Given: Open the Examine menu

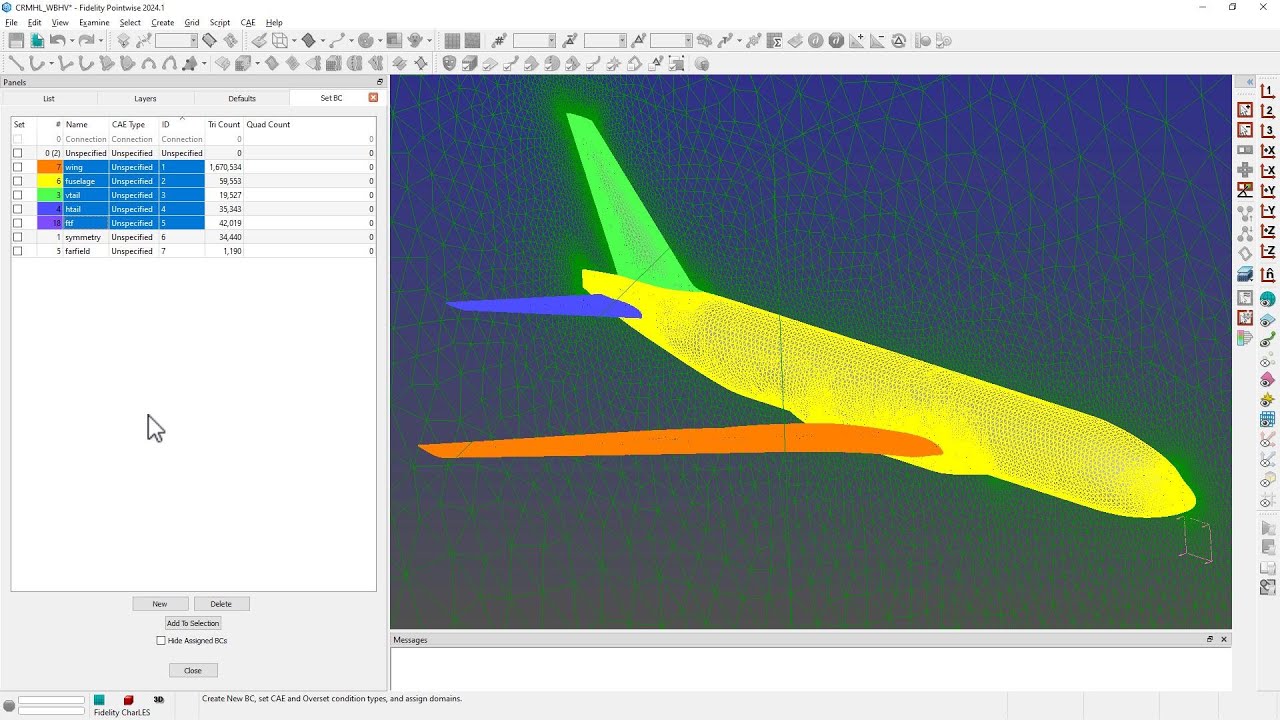Looking at the screenshot, I should tap(94, 22).
